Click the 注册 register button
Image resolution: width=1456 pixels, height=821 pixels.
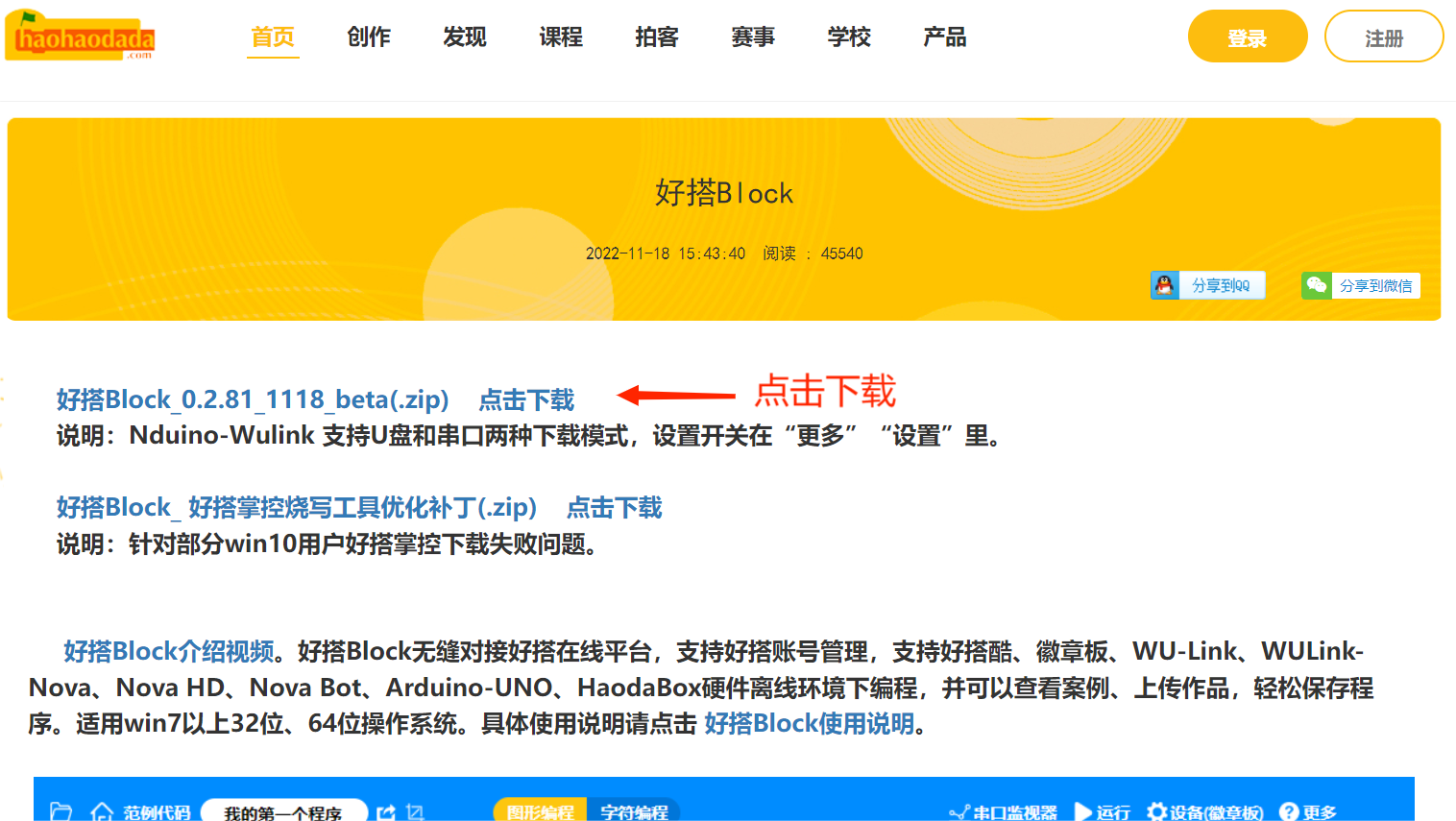(1384, 36)
